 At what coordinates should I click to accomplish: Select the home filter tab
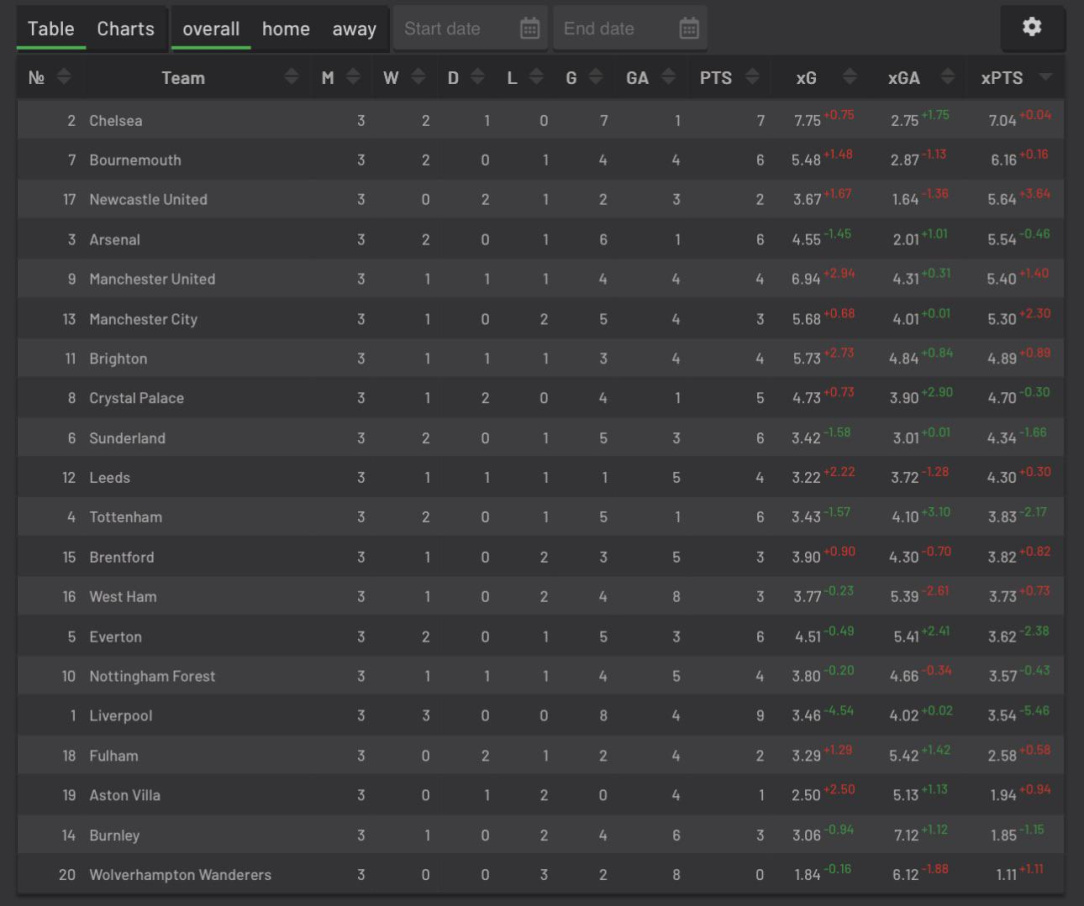tap(286, 29)
